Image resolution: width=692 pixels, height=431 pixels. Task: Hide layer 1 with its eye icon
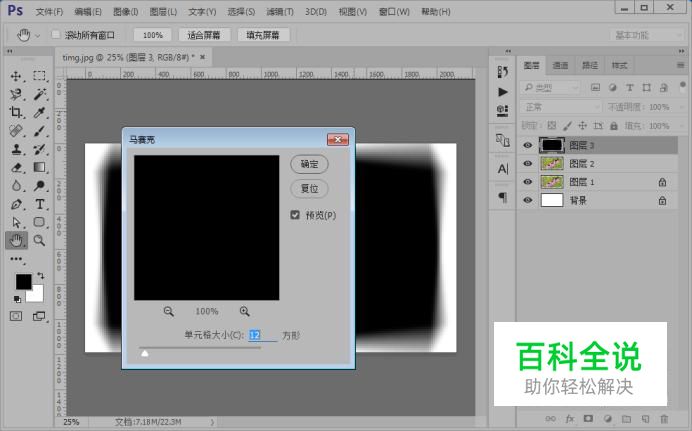[x=527, y=182]
